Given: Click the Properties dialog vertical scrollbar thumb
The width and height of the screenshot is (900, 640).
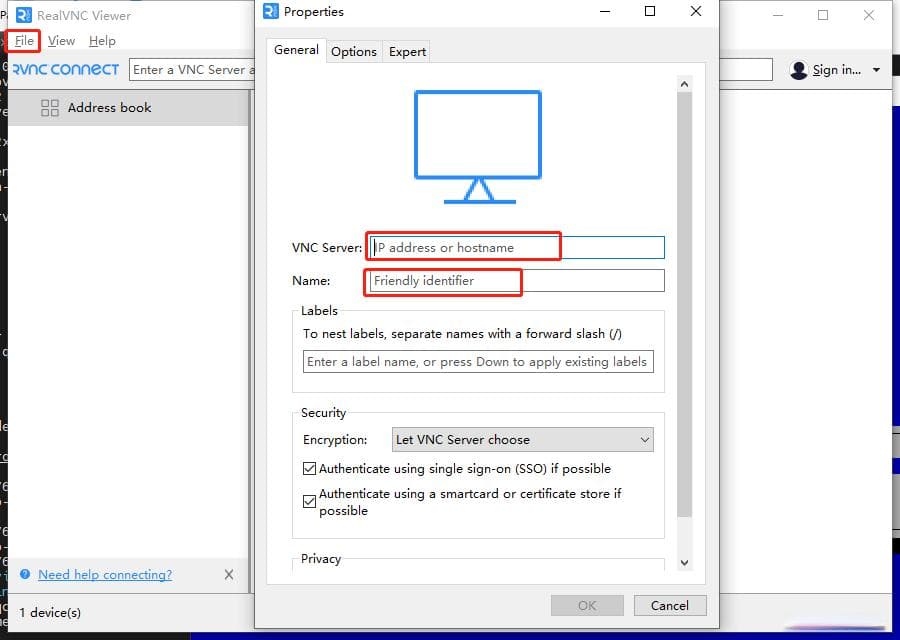Looking at the screenshot, I should (684, 304).
